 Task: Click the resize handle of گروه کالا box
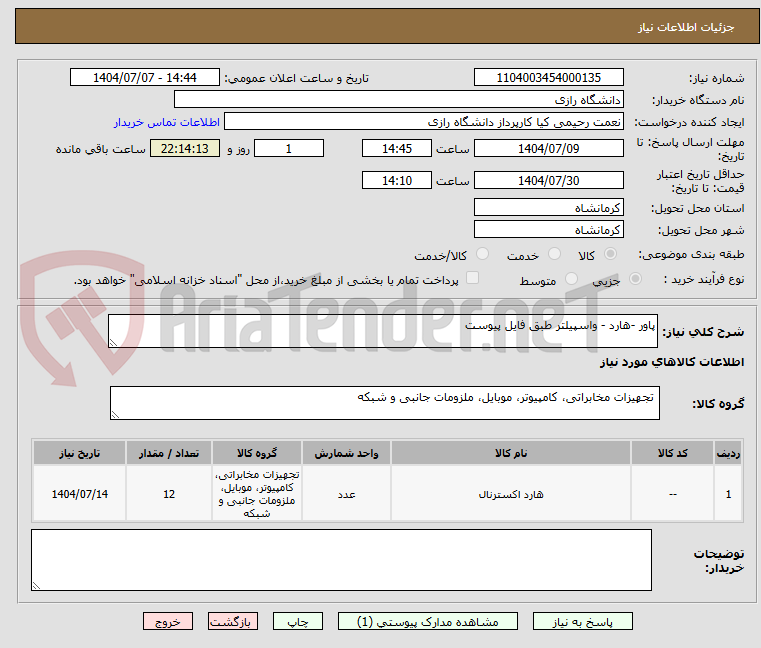coord(115,415)
